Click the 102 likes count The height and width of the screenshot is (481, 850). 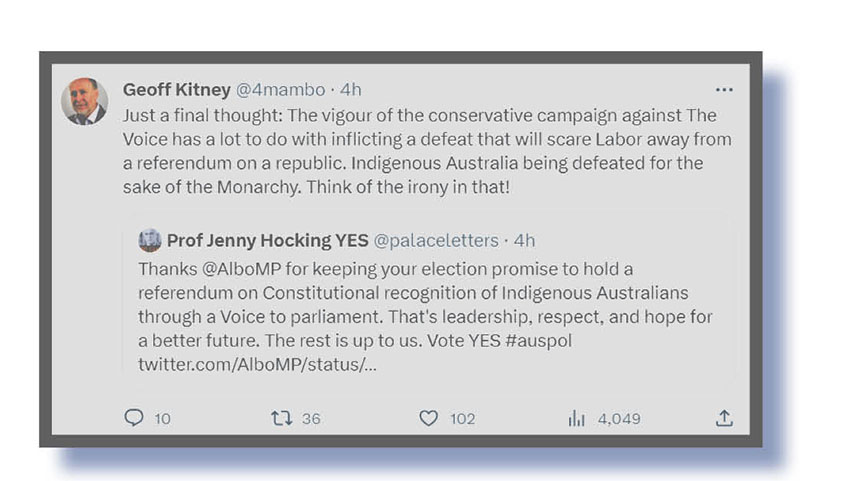(462, 419)
